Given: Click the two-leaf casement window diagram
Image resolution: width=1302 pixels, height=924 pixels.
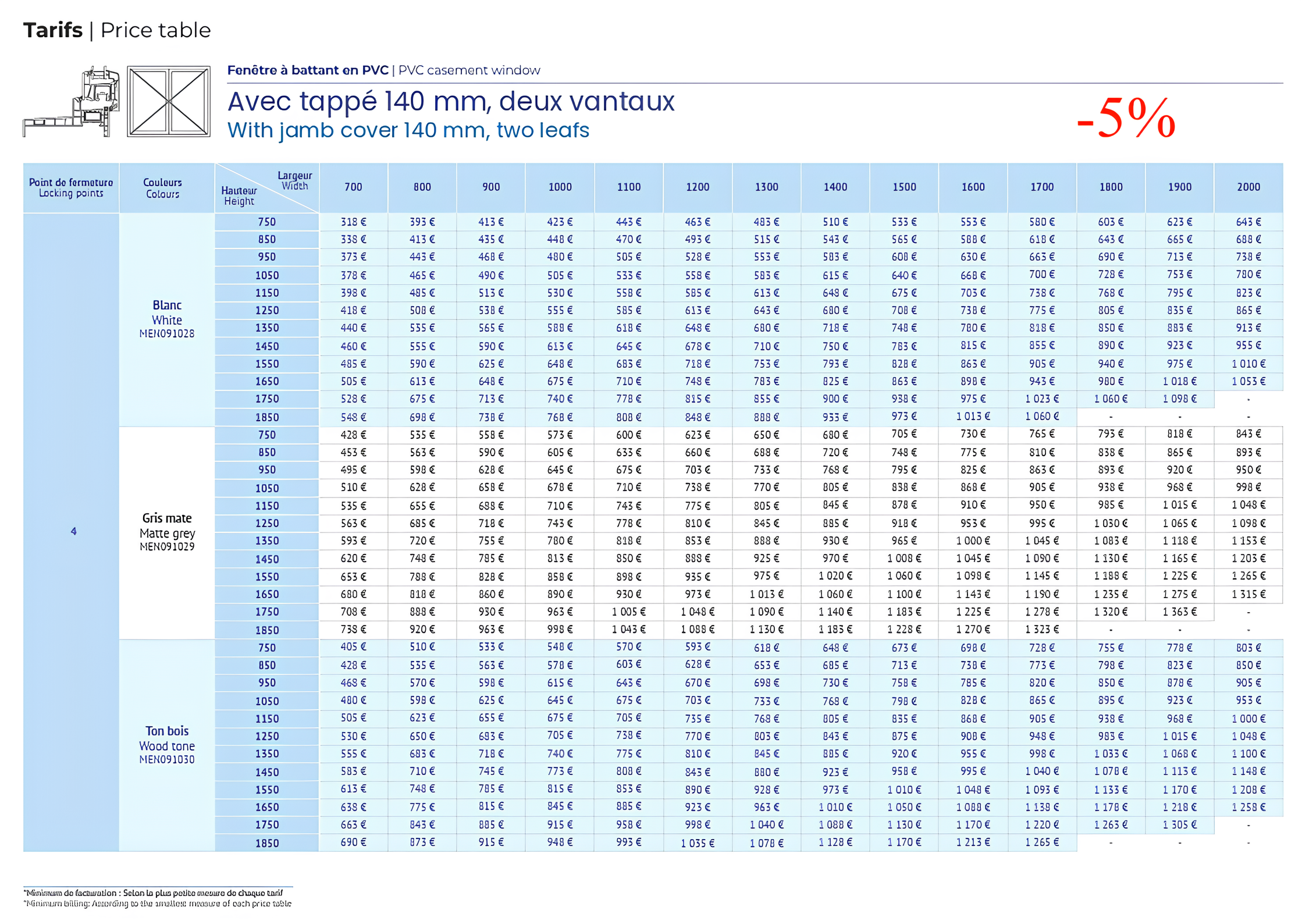Looking at the screenshot, I should tap(168, 102).
